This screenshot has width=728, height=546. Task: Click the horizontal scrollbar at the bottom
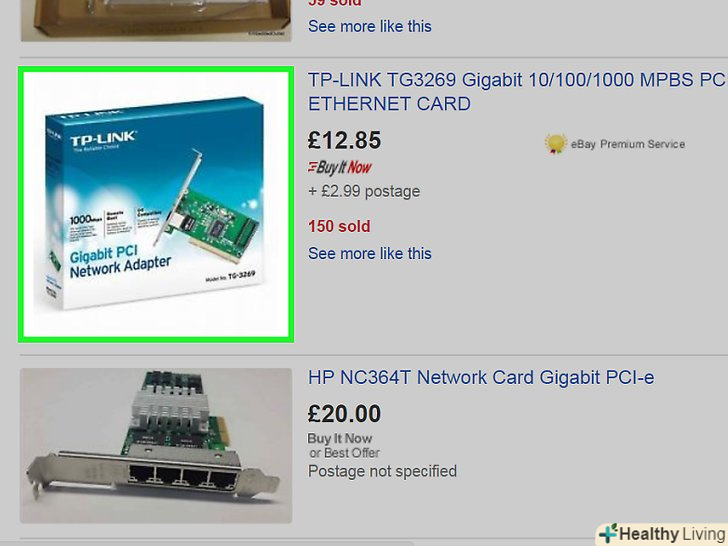207,543
